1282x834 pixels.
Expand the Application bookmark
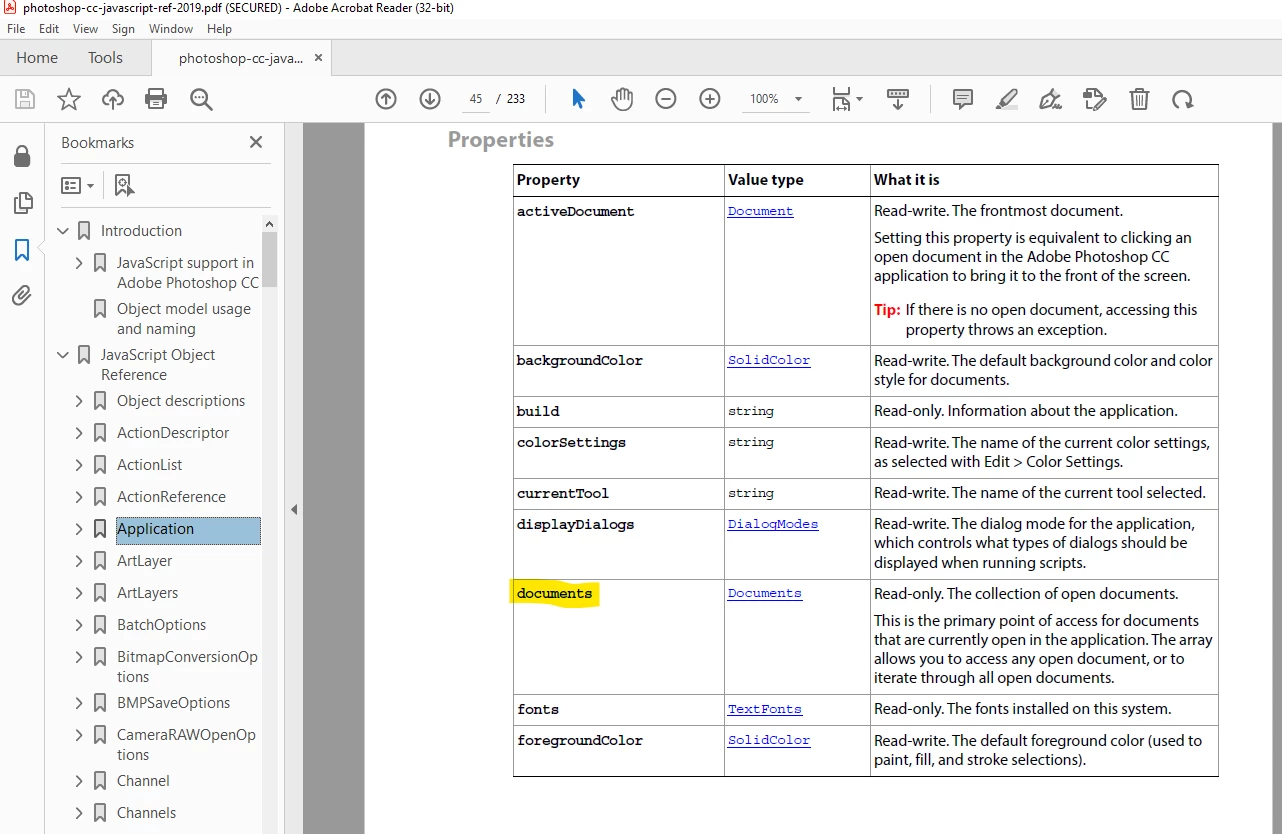[x=80, y=529]
